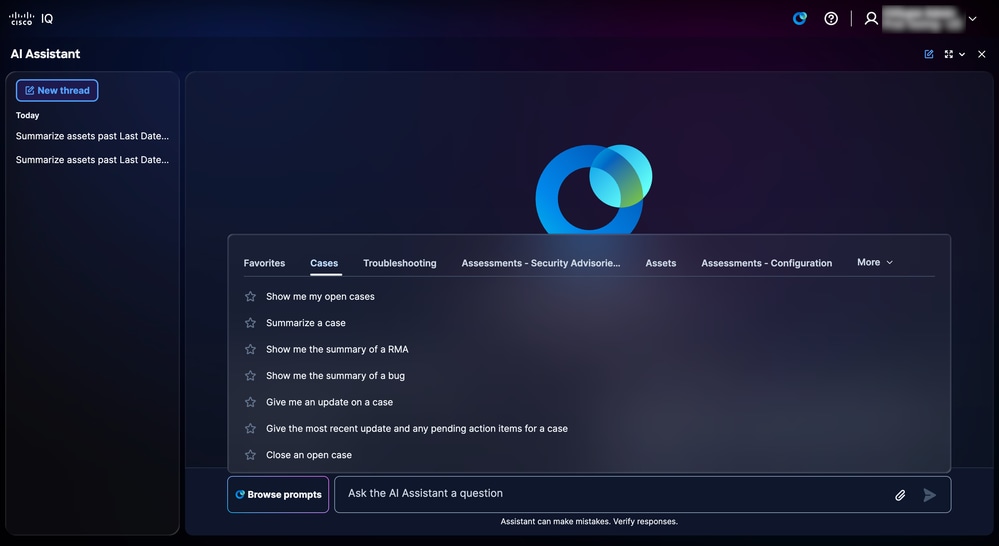Click the send message arrow icon
Screen dimensions: 999x546
930,495
